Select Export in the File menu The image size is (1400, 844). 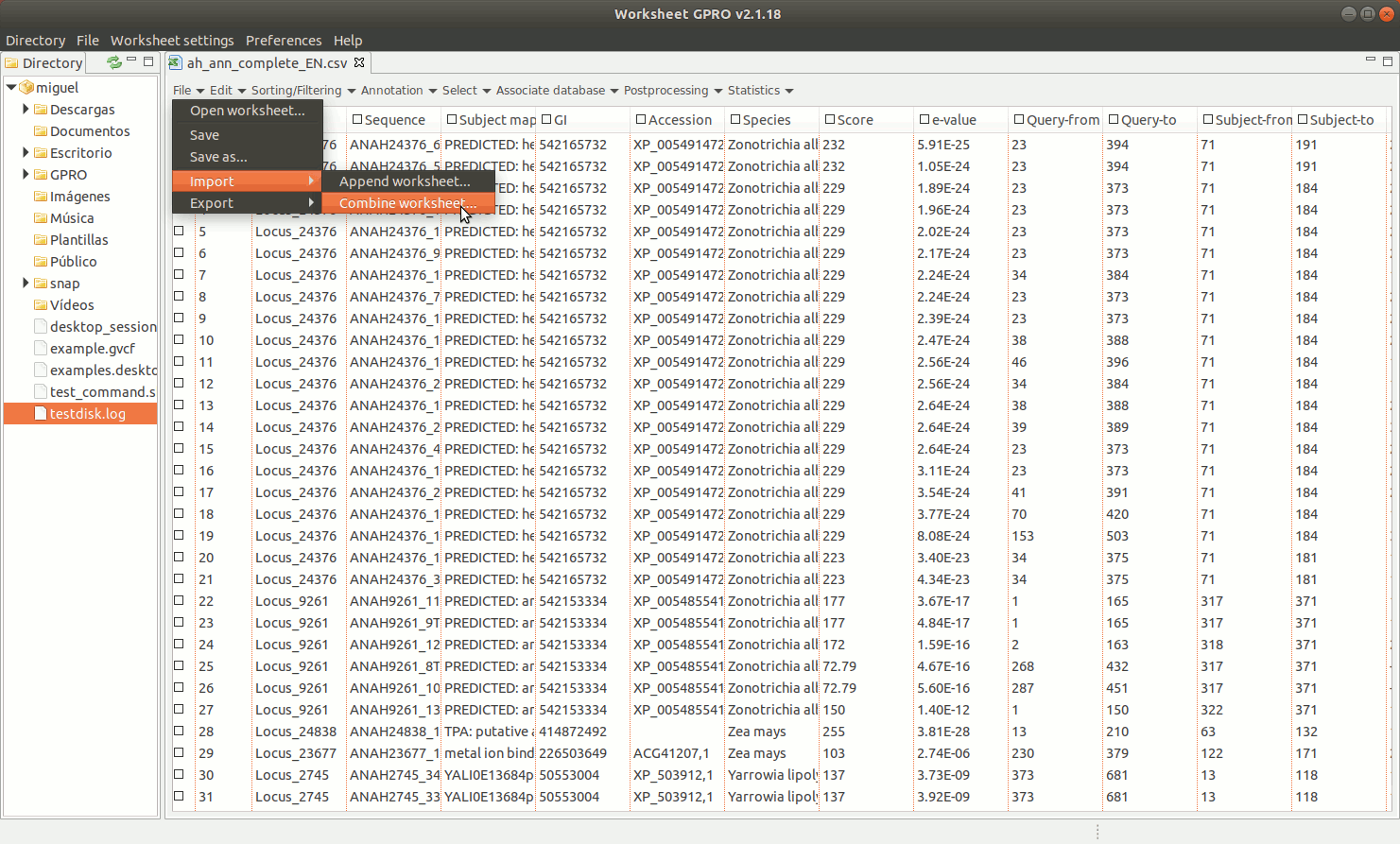click(212, 203)
